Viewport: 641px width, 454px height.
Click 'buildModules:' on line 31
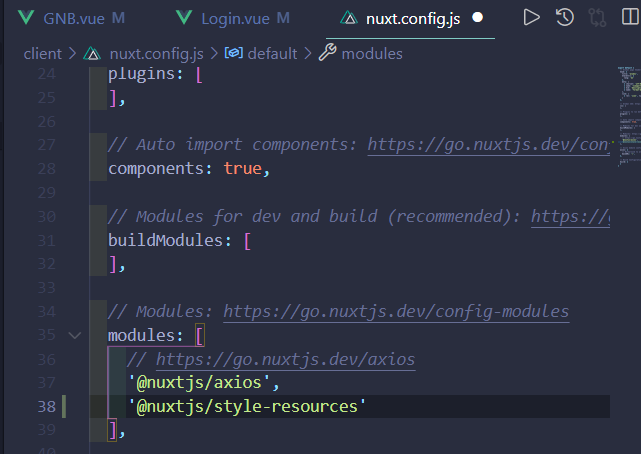[170, 240]
